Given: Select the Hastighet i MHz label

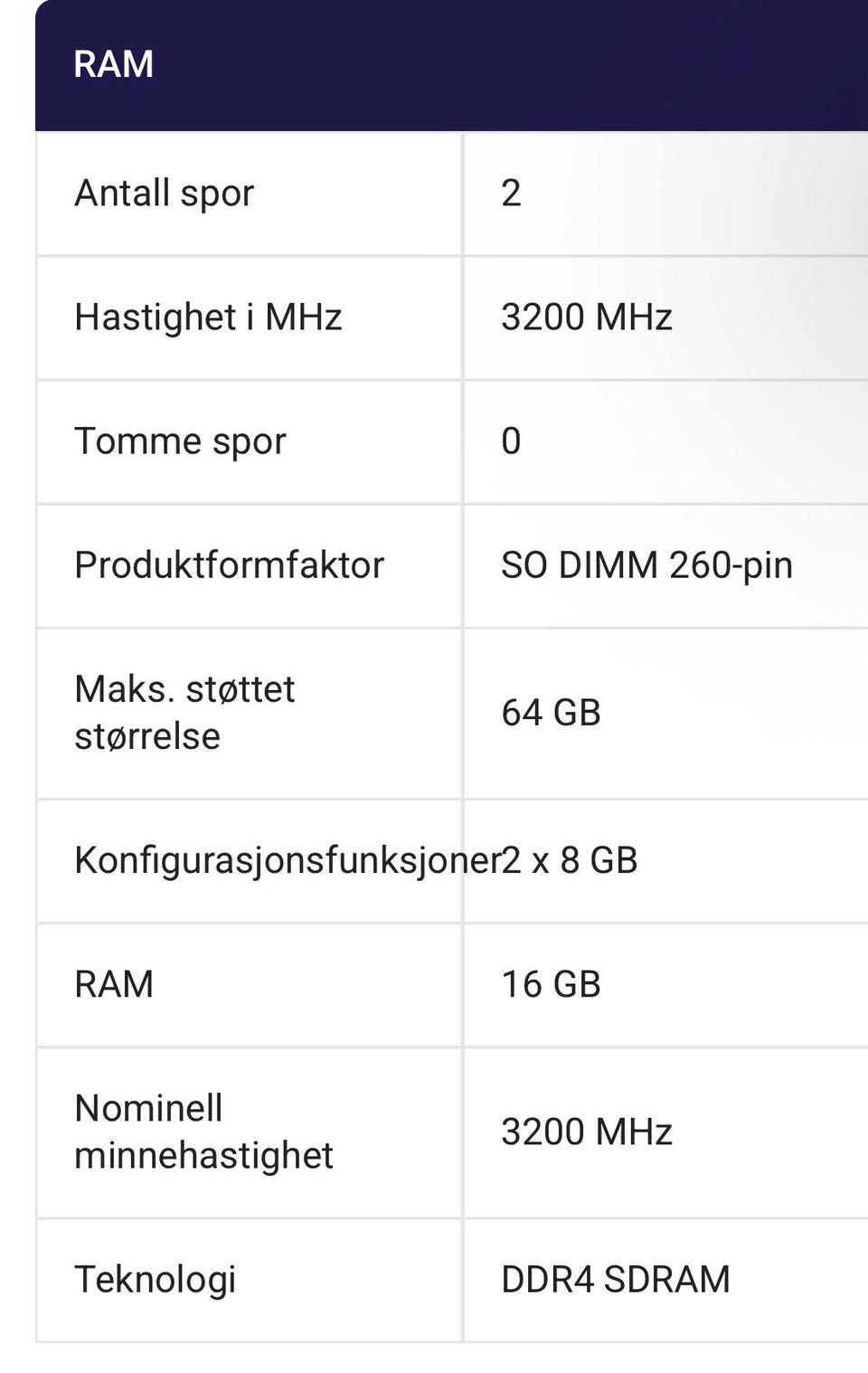Looking at the screenshot, I should [x=208, y=317].
